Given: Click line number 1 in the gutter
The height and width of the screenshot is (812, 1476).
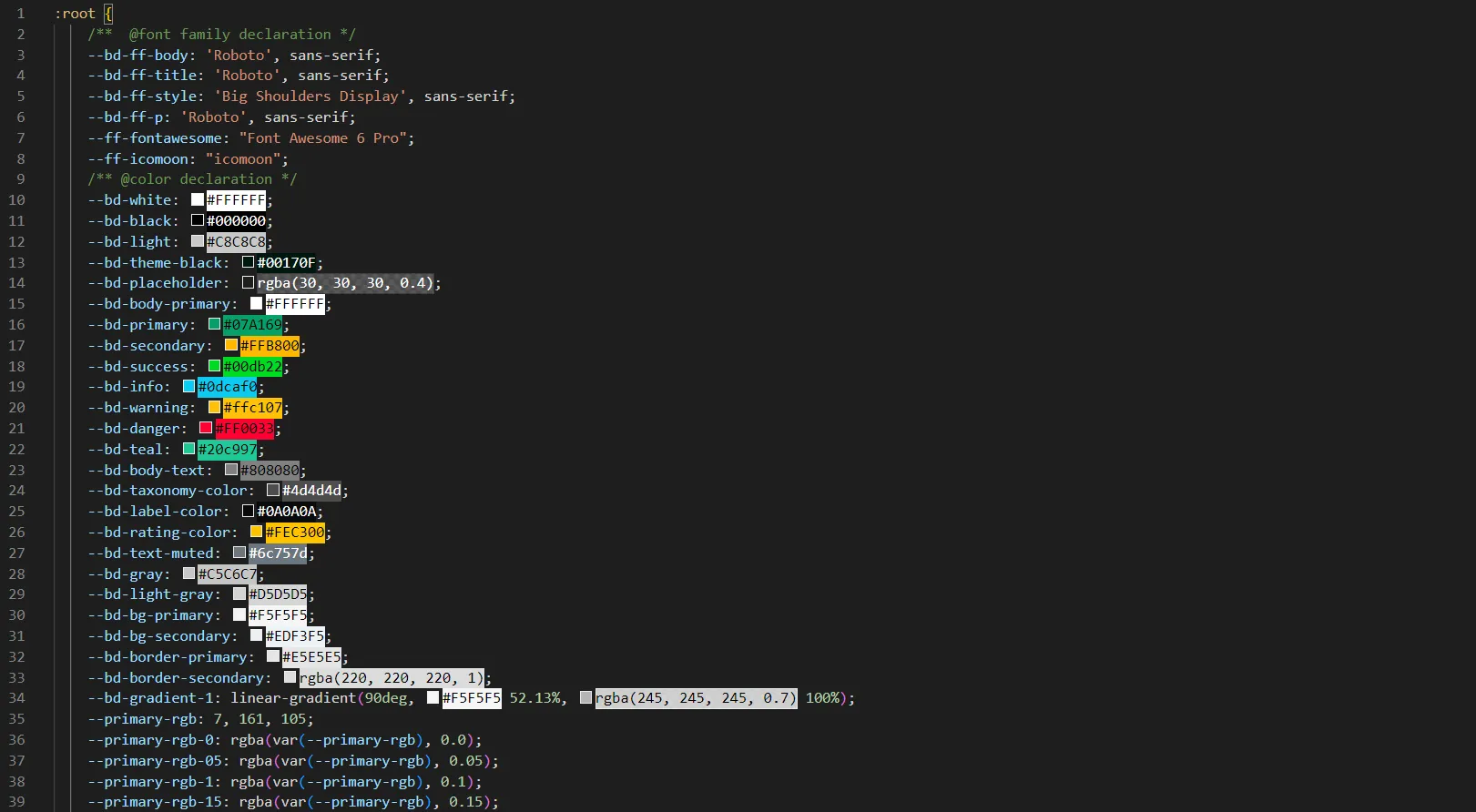Looking at the screenshot, I should click(20, 14).
